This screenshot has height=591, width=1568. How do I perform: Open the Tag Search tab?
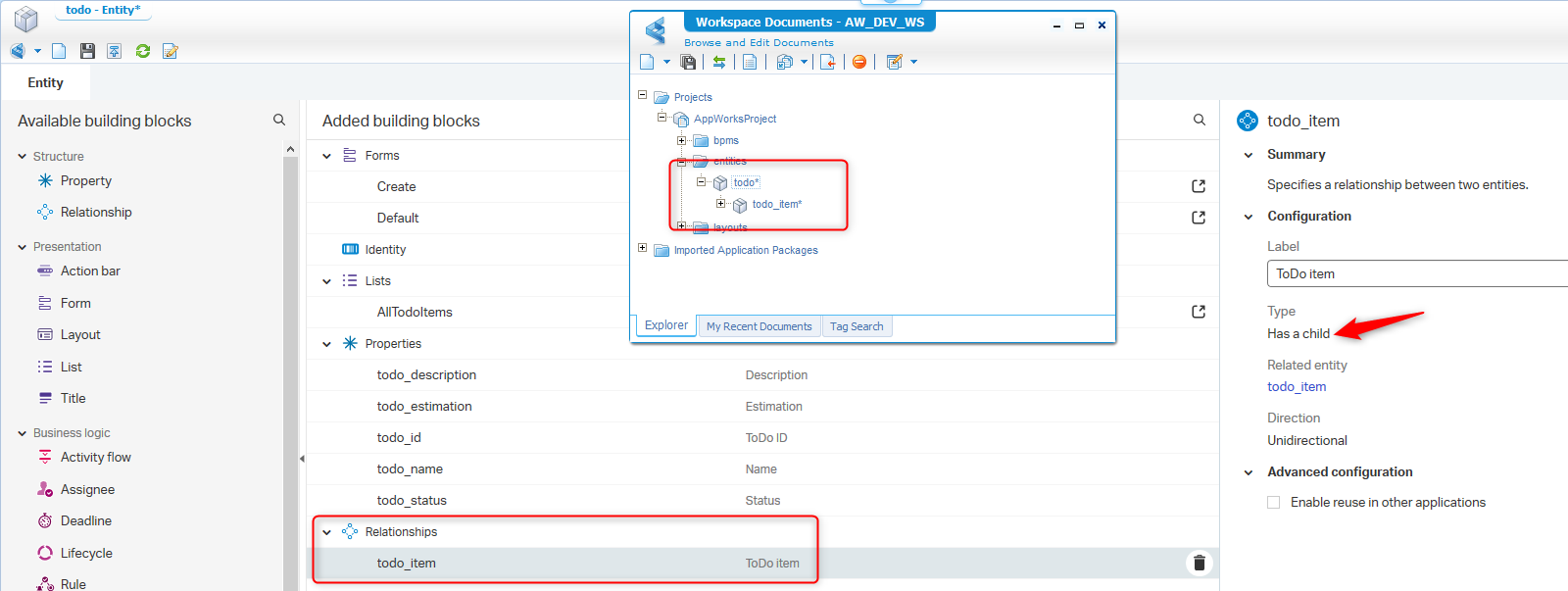click(856, 326)
